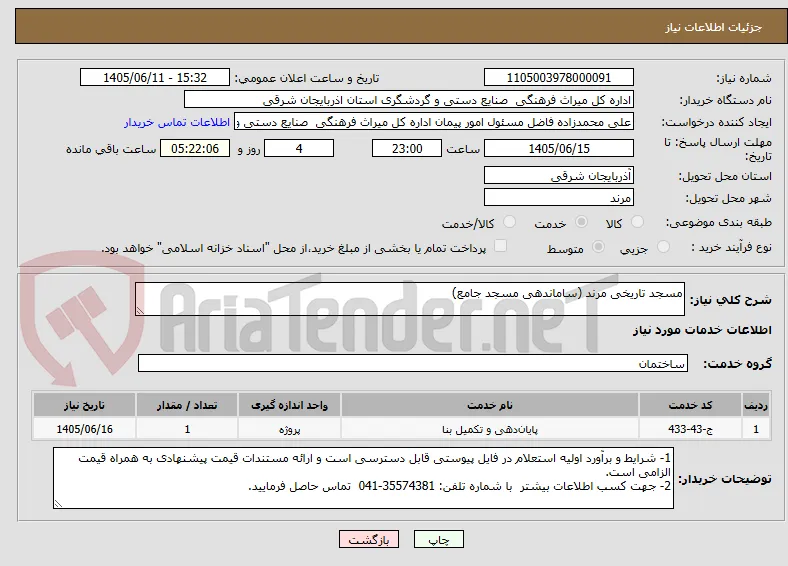Click the واحد اندازه گیری column header
The height and width of the screenshot is (566, 788).
point(289,405)
